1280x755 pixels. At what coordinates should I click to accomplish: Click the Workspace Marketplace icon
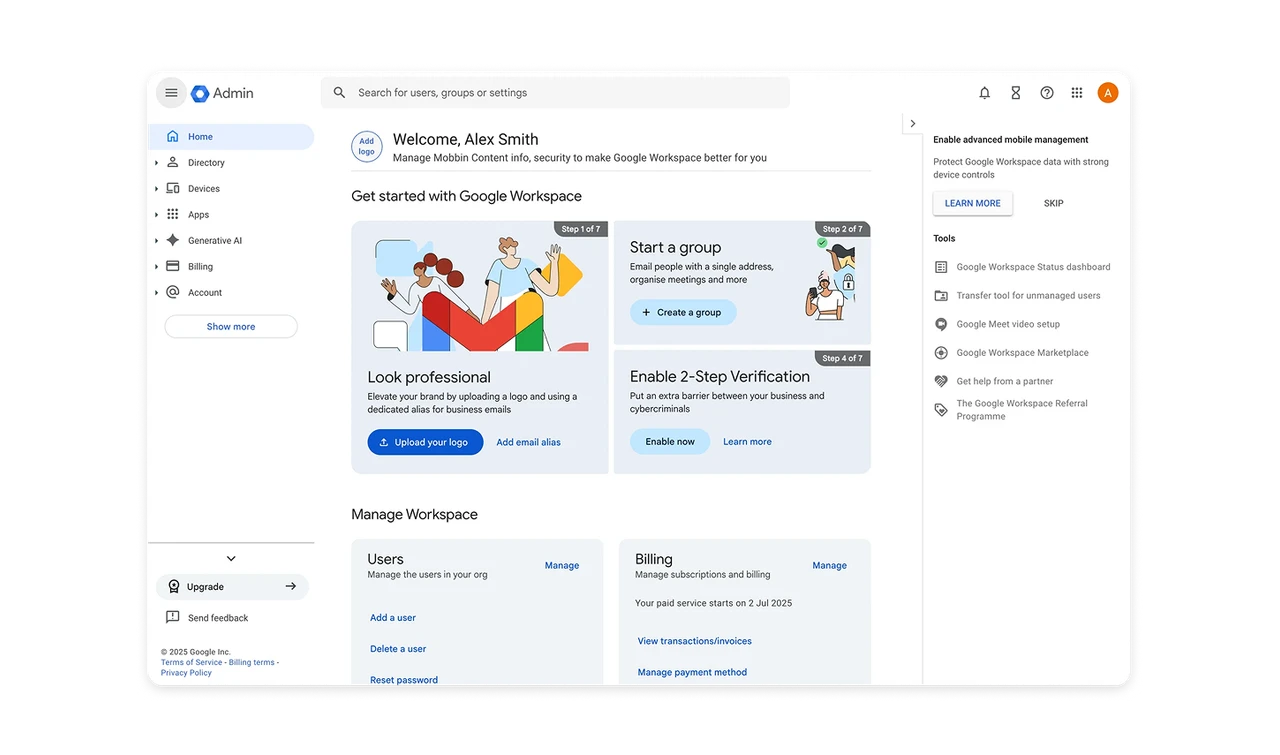click(x=941, y=353)
